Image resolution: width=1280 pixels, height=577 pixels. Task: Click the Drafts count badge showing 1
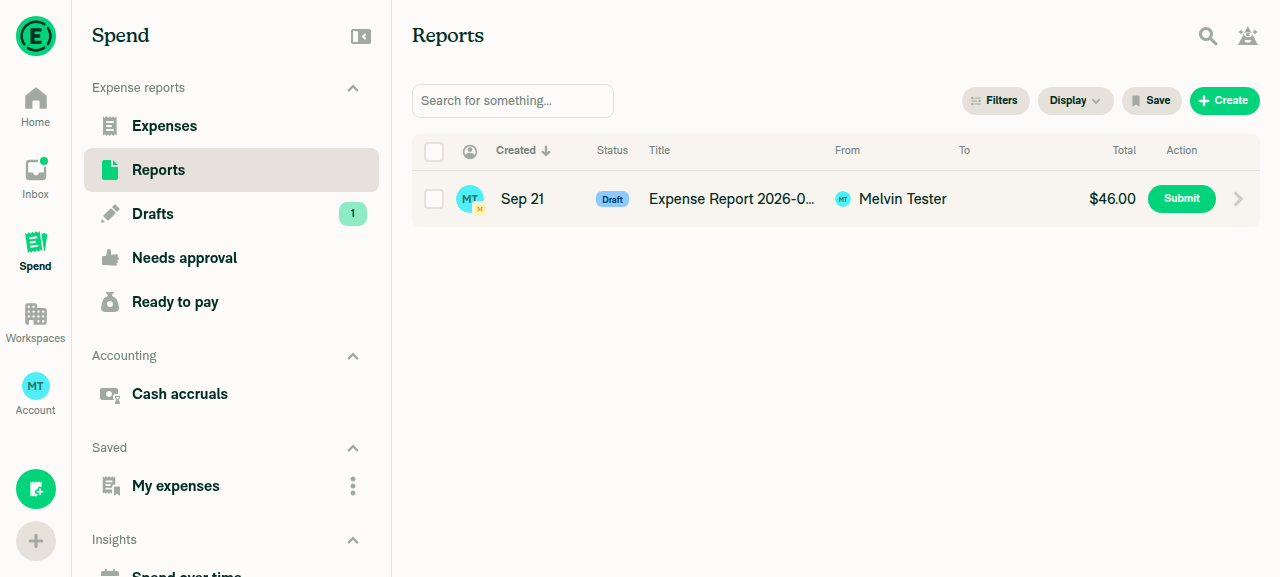click(x=353, y=213)
